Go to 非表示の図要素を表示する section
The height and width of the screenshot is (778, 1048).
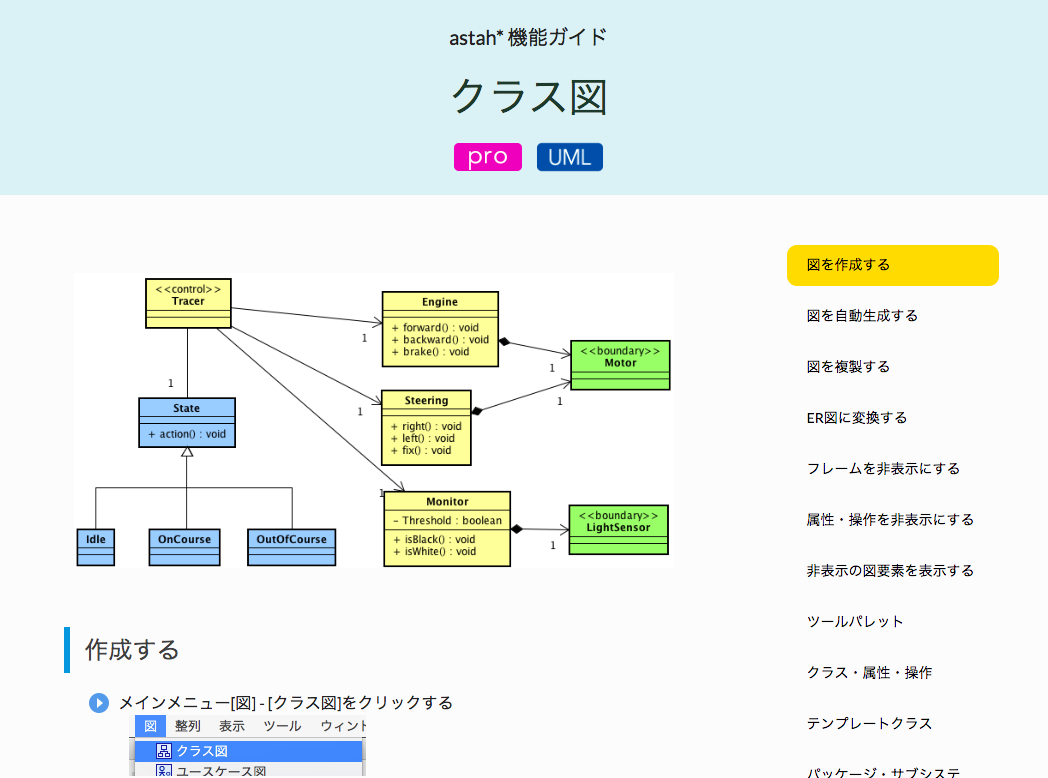coord(890,571)
